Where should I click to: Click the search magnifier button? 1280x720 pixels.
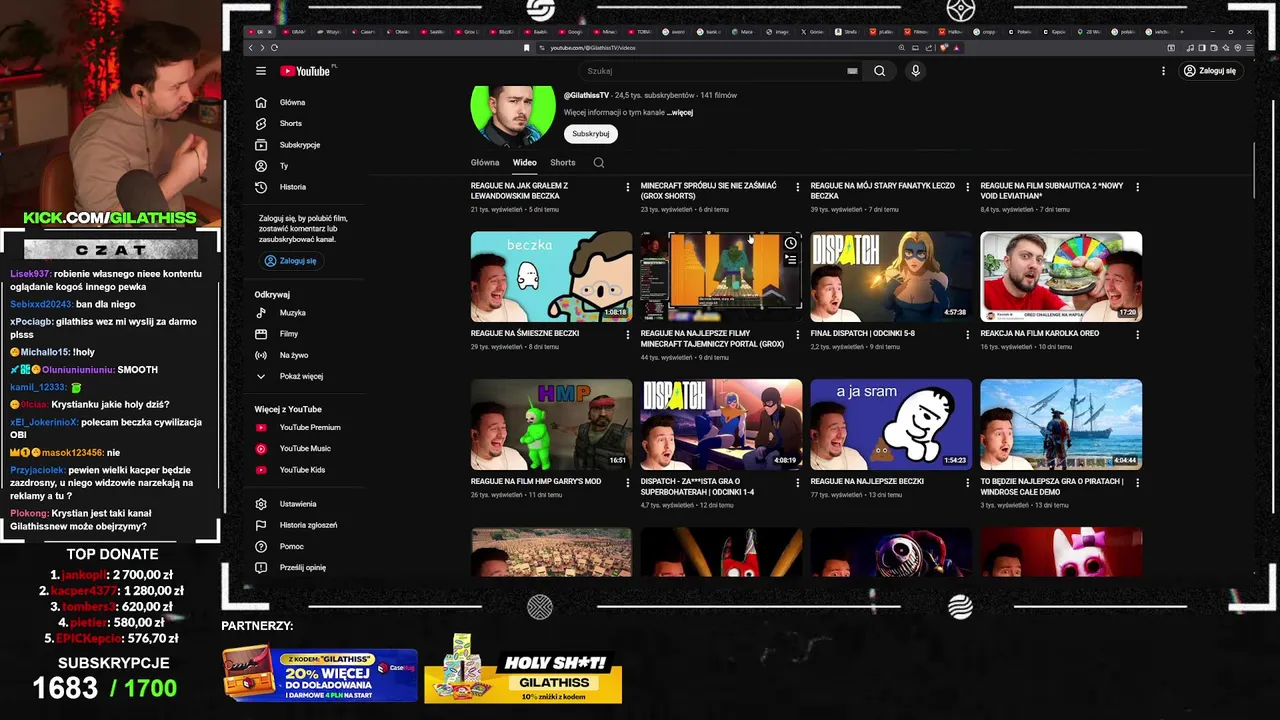[879, 71]
